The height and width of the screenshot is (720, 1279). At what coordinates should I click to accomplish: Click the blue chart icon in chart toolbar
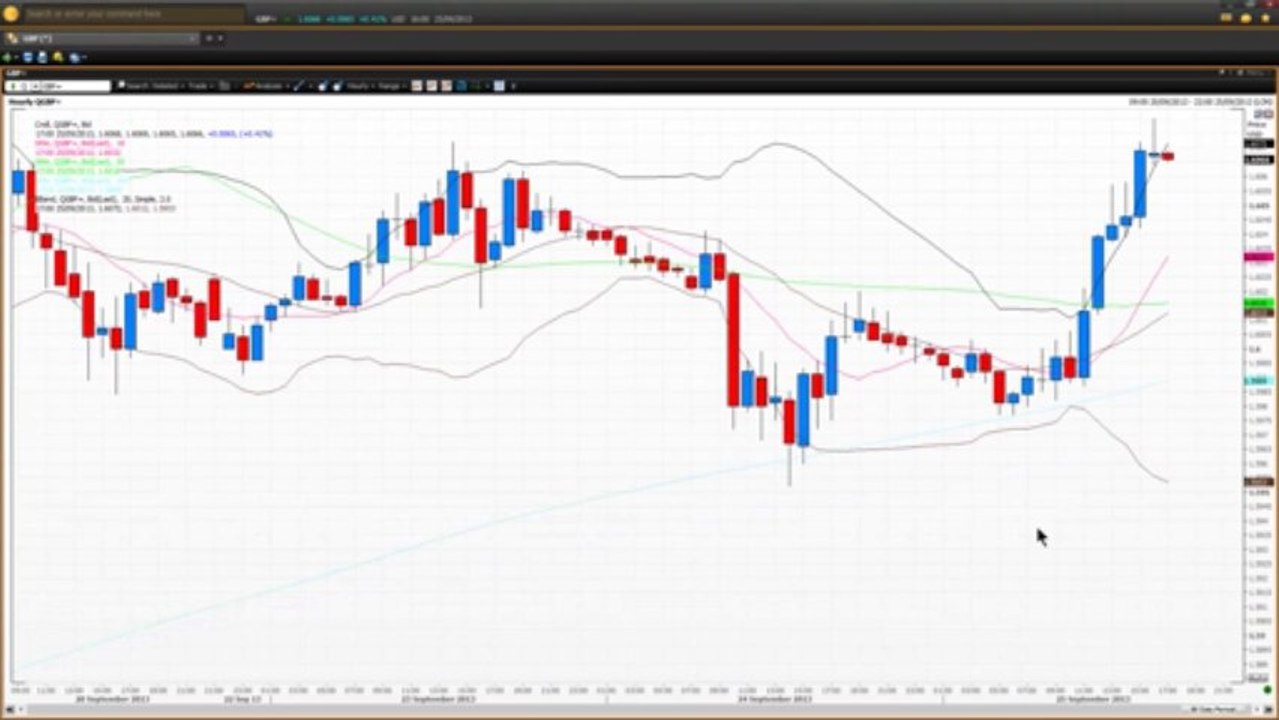click(x=460, y=86)
